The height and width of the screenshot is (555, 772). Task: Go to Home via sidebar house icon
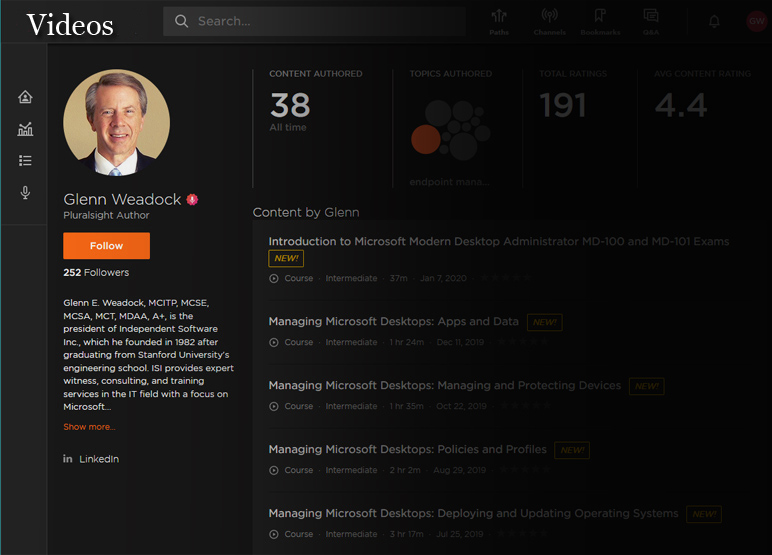(25, 97)
